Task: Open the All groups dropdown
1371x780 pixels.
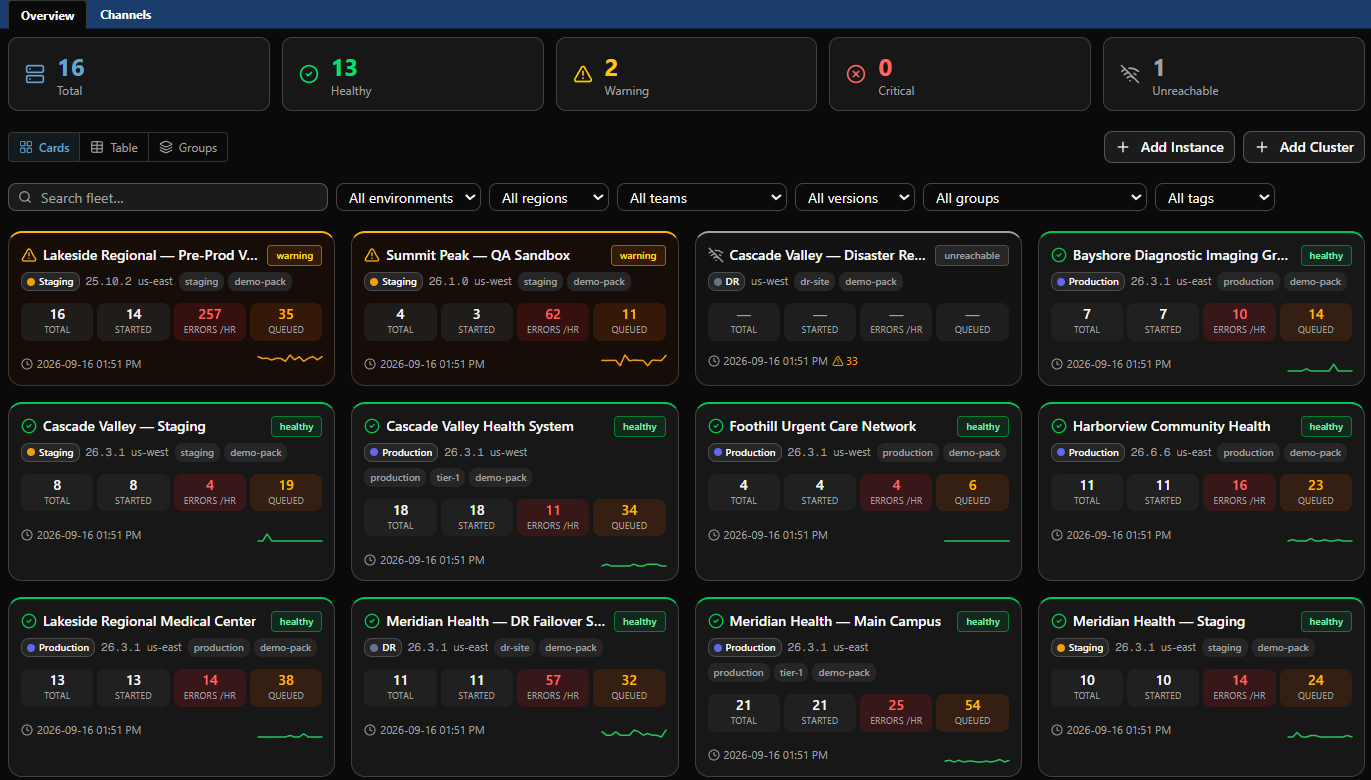Action: point(1035,198)
